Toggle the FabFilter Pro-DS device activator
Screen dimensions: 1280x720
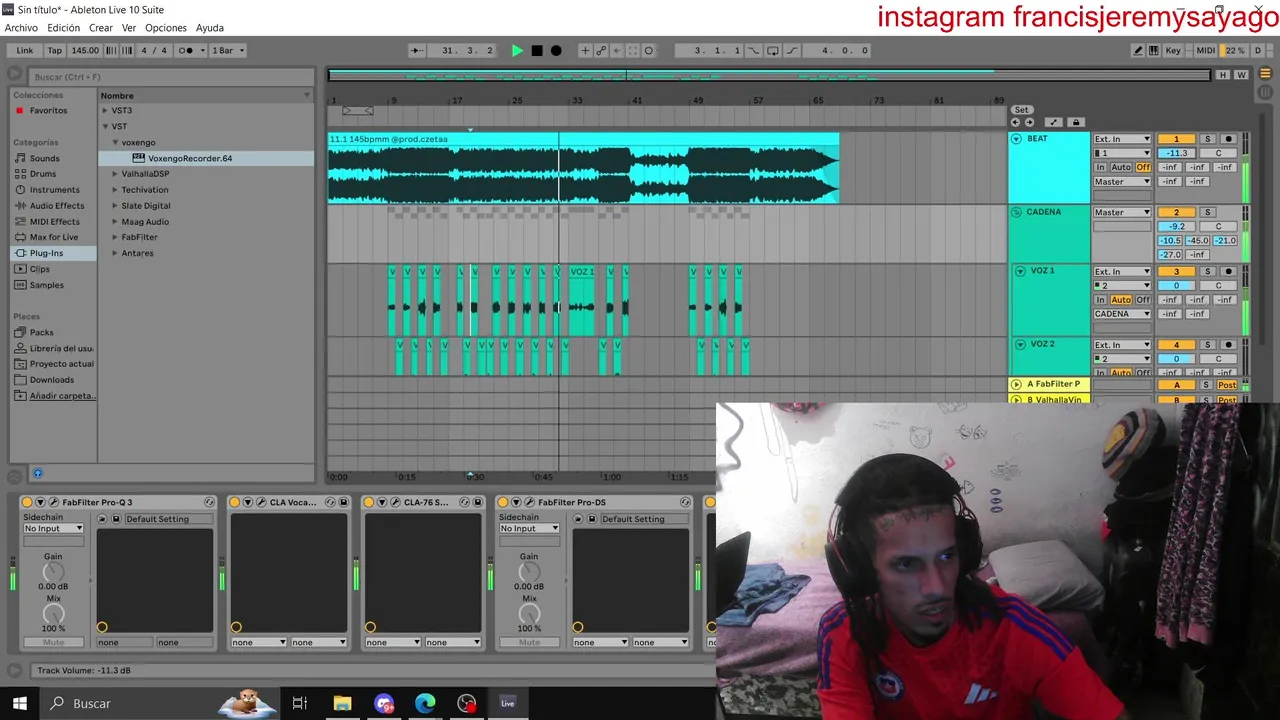503,502
